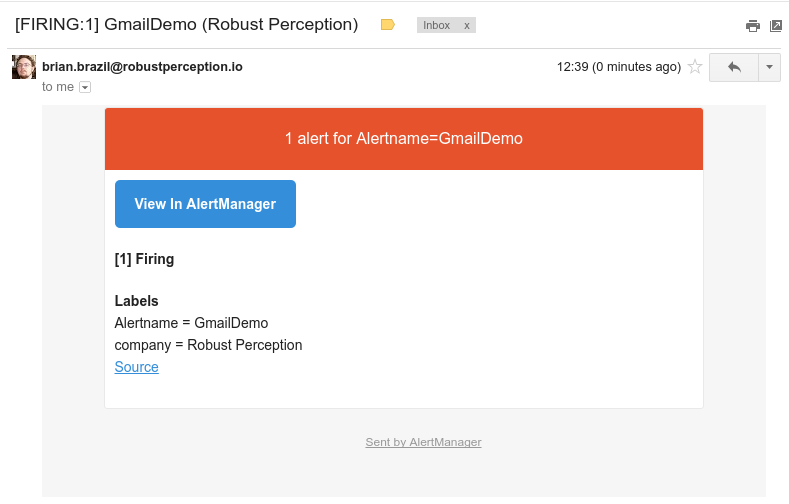Click the yellow importance marker tag
The width and height of the screenshot is (789, 504).
pos(387,25)
